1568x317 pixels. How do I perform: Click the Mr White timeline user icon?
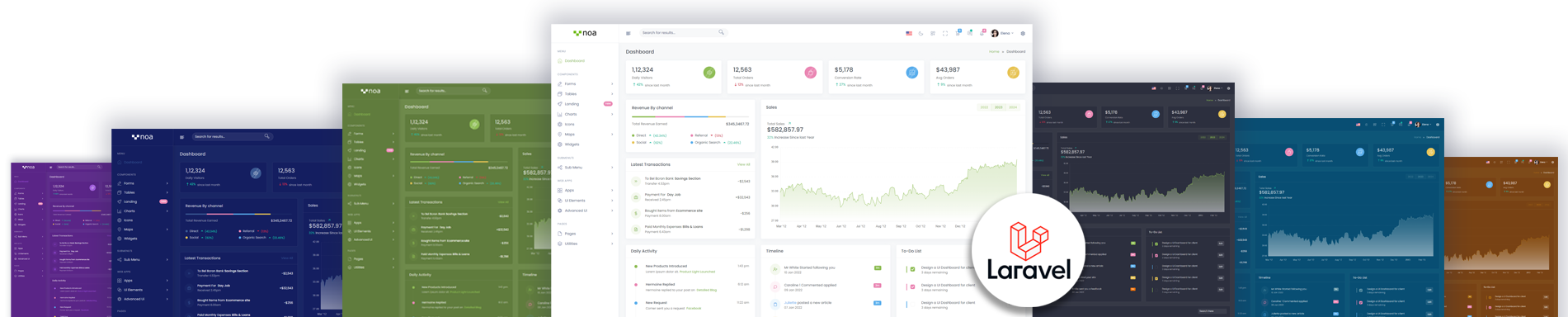(775, 269)
